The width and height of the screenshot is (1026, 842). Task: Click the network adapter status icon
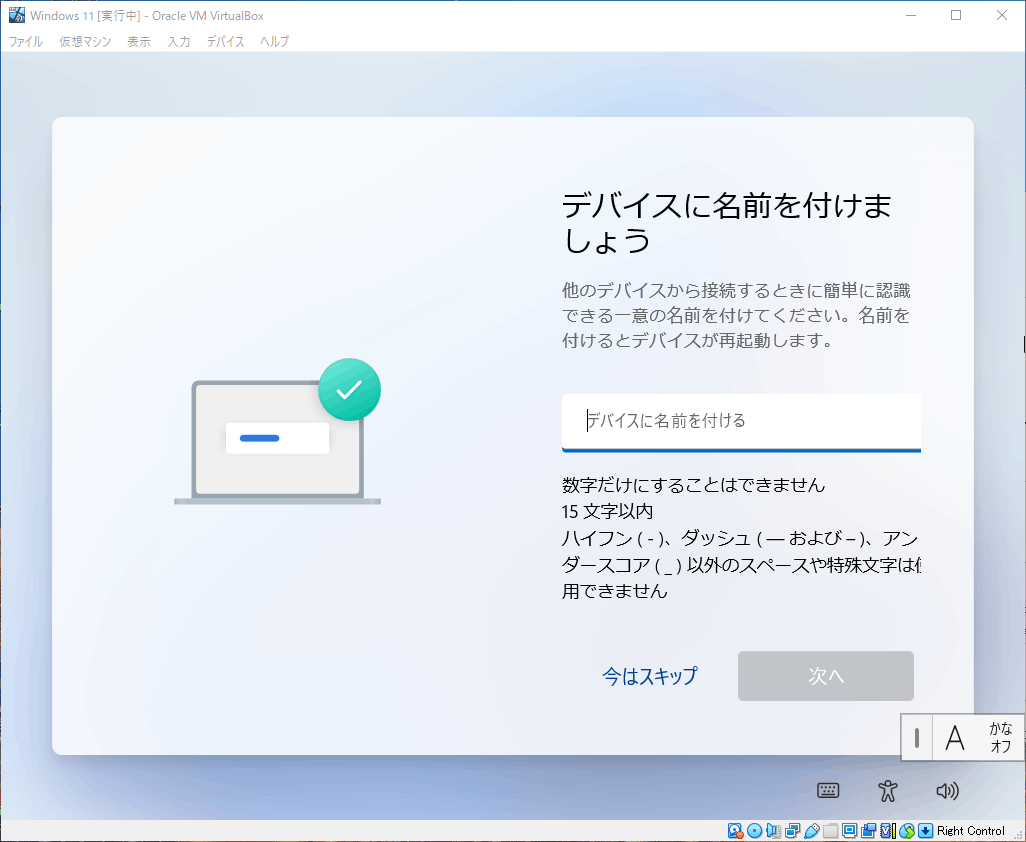[792, 831]
